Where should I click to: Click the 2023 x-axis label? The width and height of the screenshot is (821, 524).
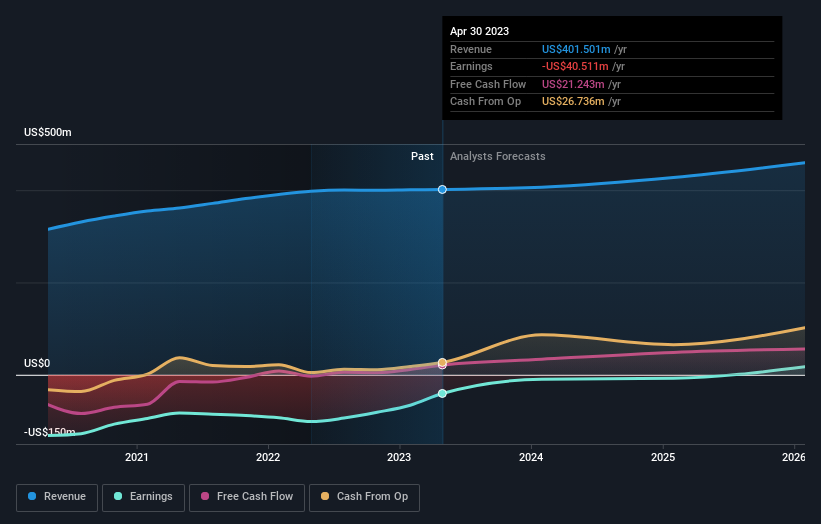(x=399, y=457)
